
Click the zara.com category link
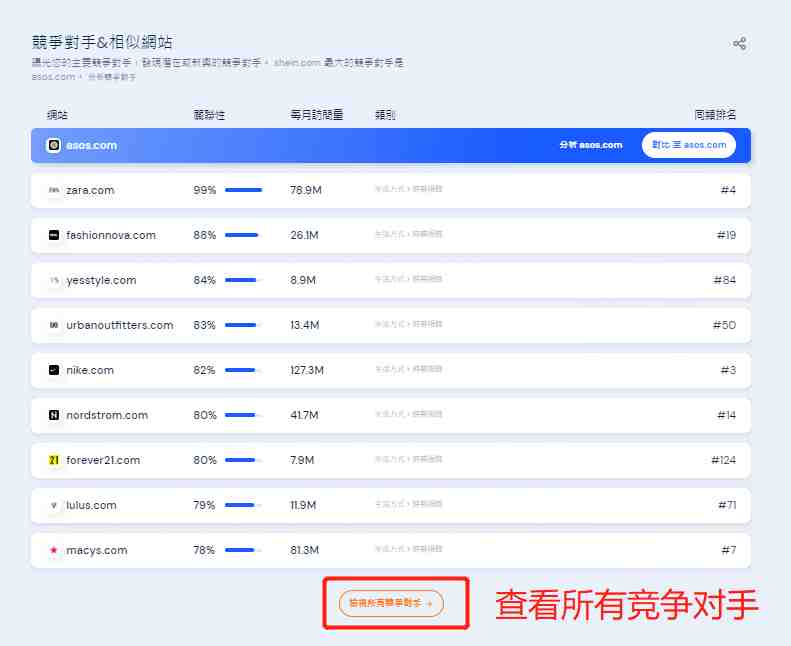[409, 189]
